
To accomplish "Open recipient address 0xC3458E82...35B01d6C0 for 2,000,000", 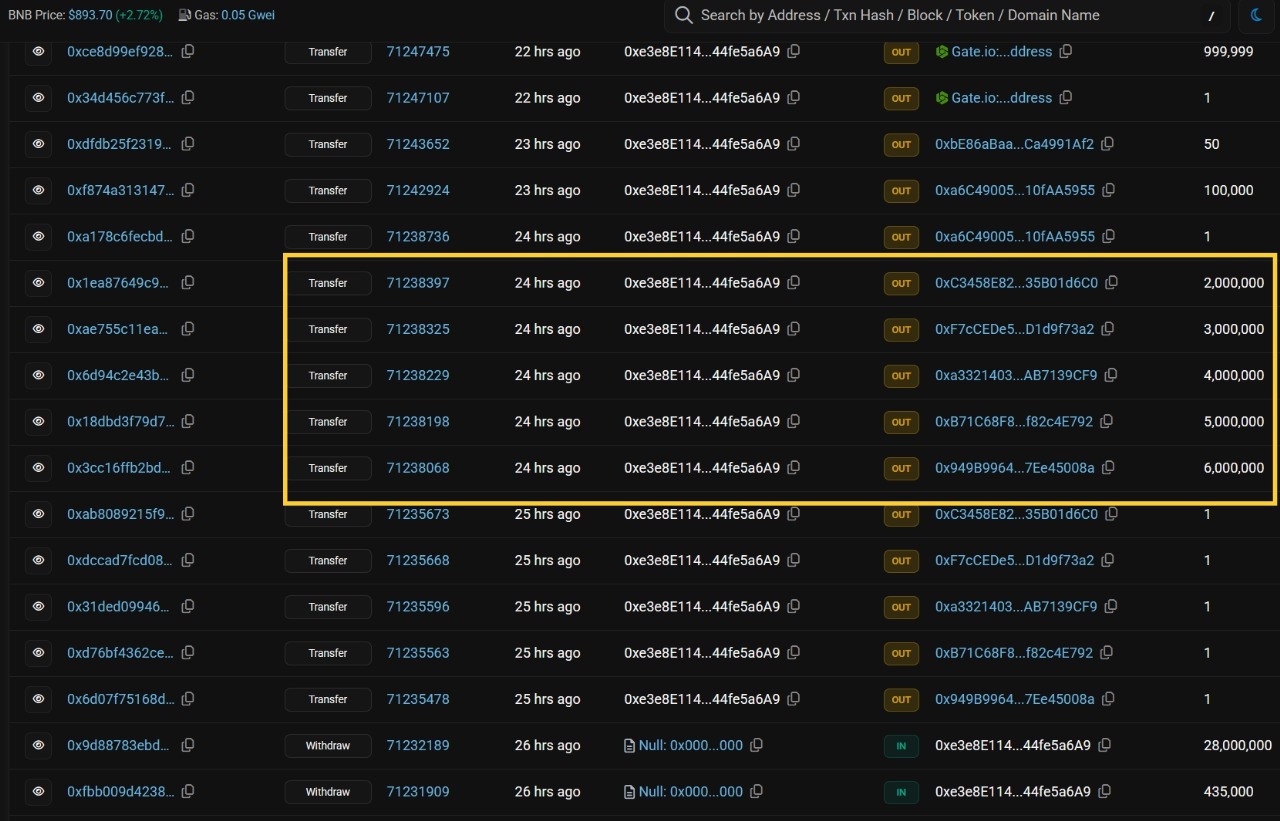I will coord(1016,283).
